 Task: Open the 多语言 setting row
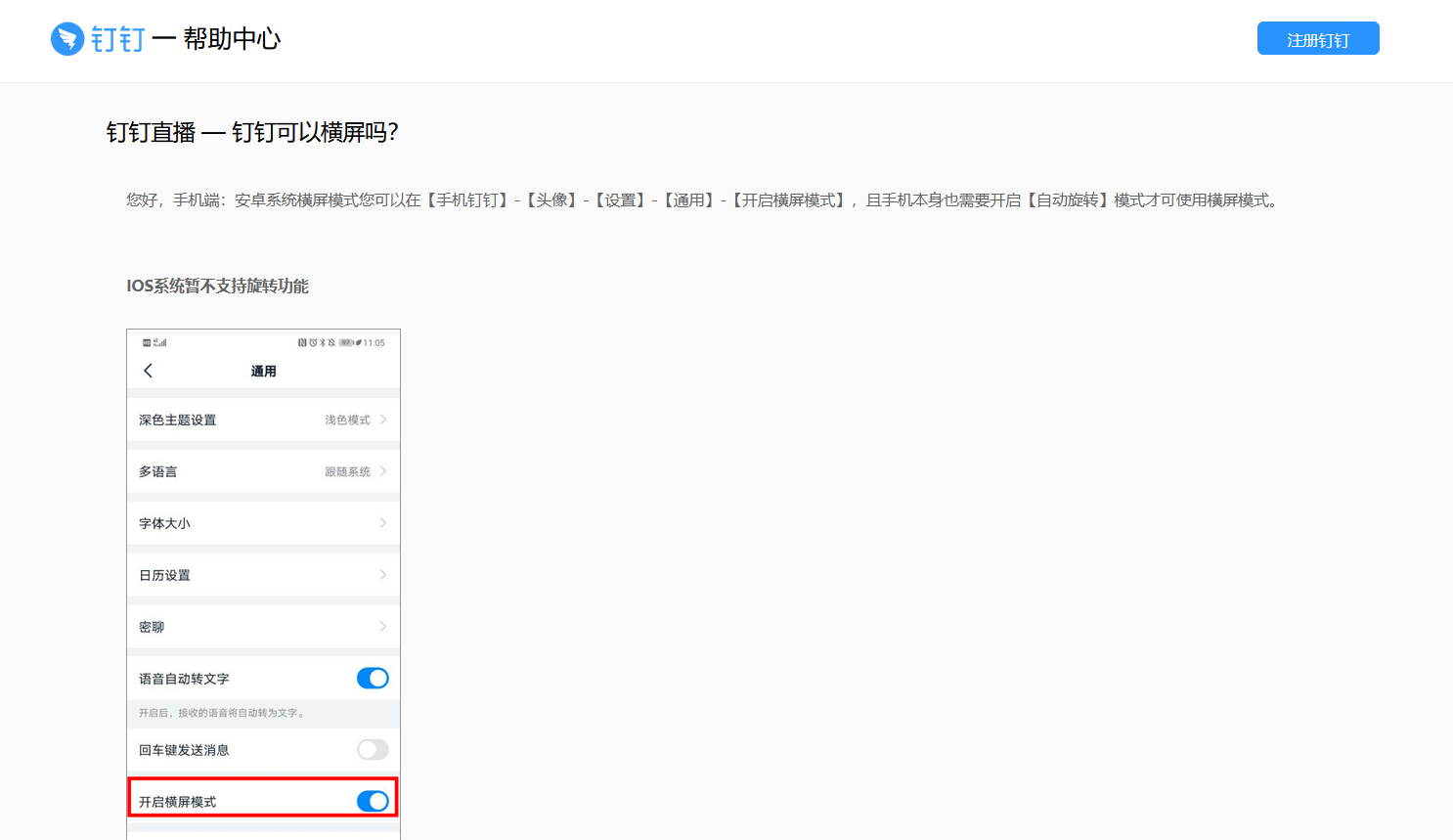(263, 471)
